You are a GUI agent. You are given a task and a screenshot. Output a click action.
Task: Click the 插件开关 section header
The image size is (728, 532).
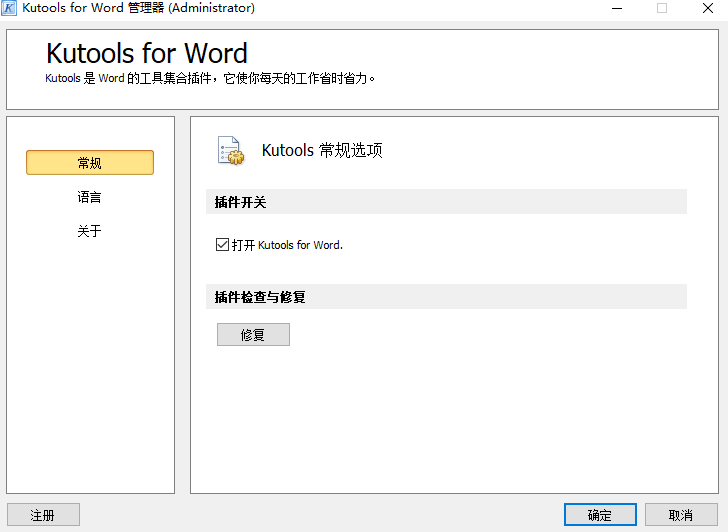(x=241, y=202)
